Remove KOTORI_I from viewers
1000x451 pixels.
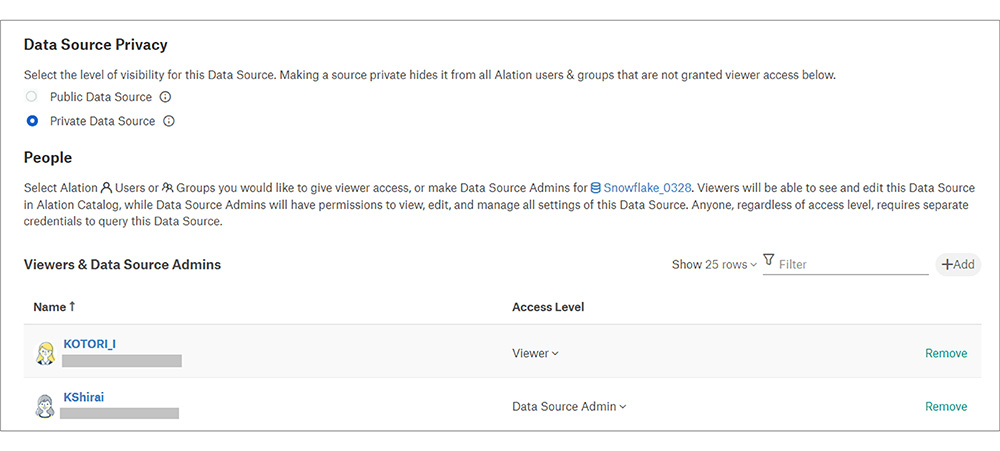point(945,353)
